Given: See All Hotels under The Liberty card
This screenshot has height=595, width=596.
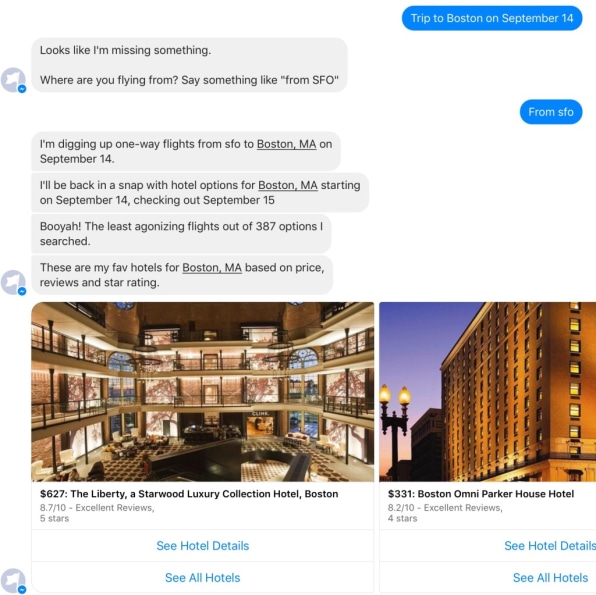Looking at the screenshot, I should tap(203, 578).
